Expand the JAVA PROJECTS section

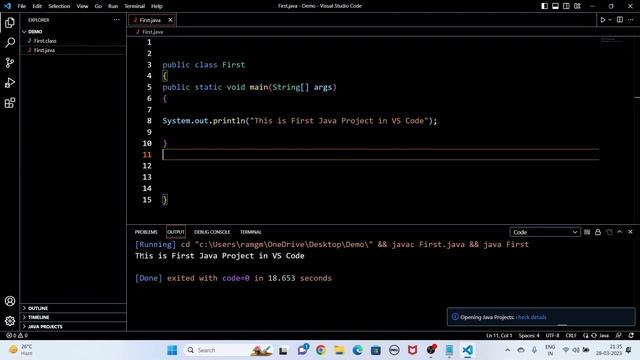73,327
